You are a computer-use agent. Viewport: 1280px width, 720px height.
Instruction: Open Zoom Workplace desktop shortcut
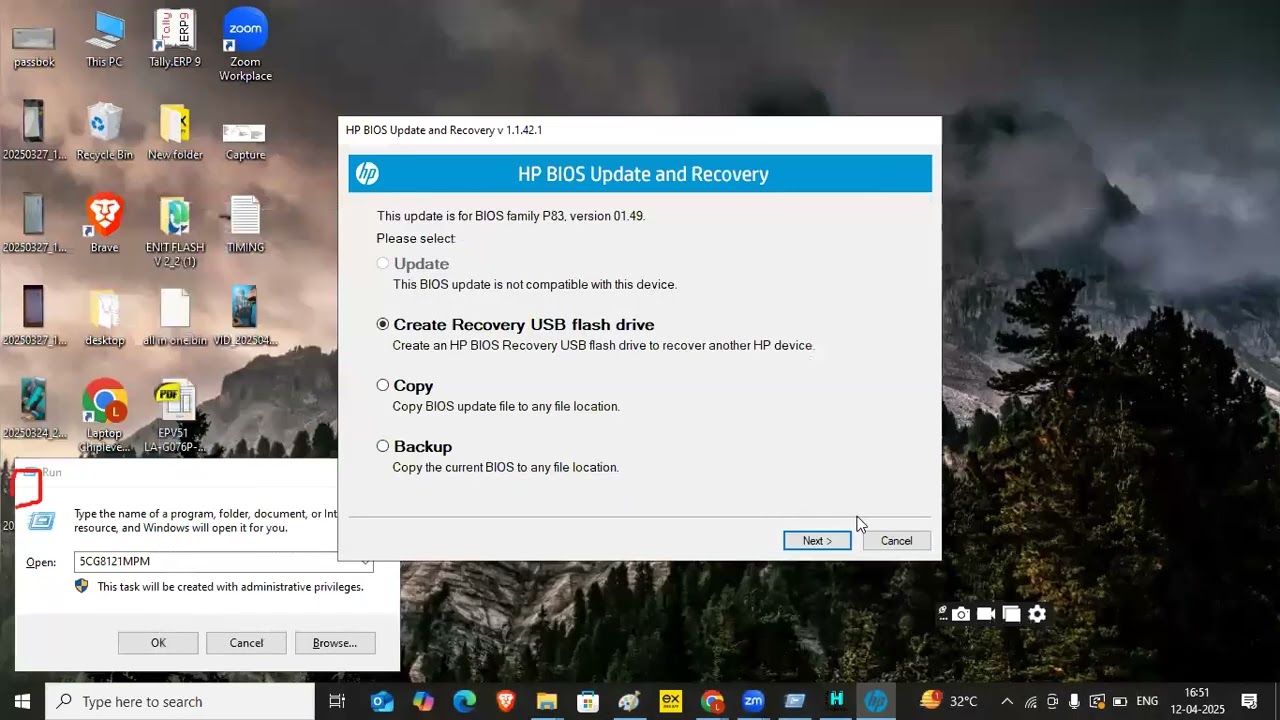(x=245, y=45)
